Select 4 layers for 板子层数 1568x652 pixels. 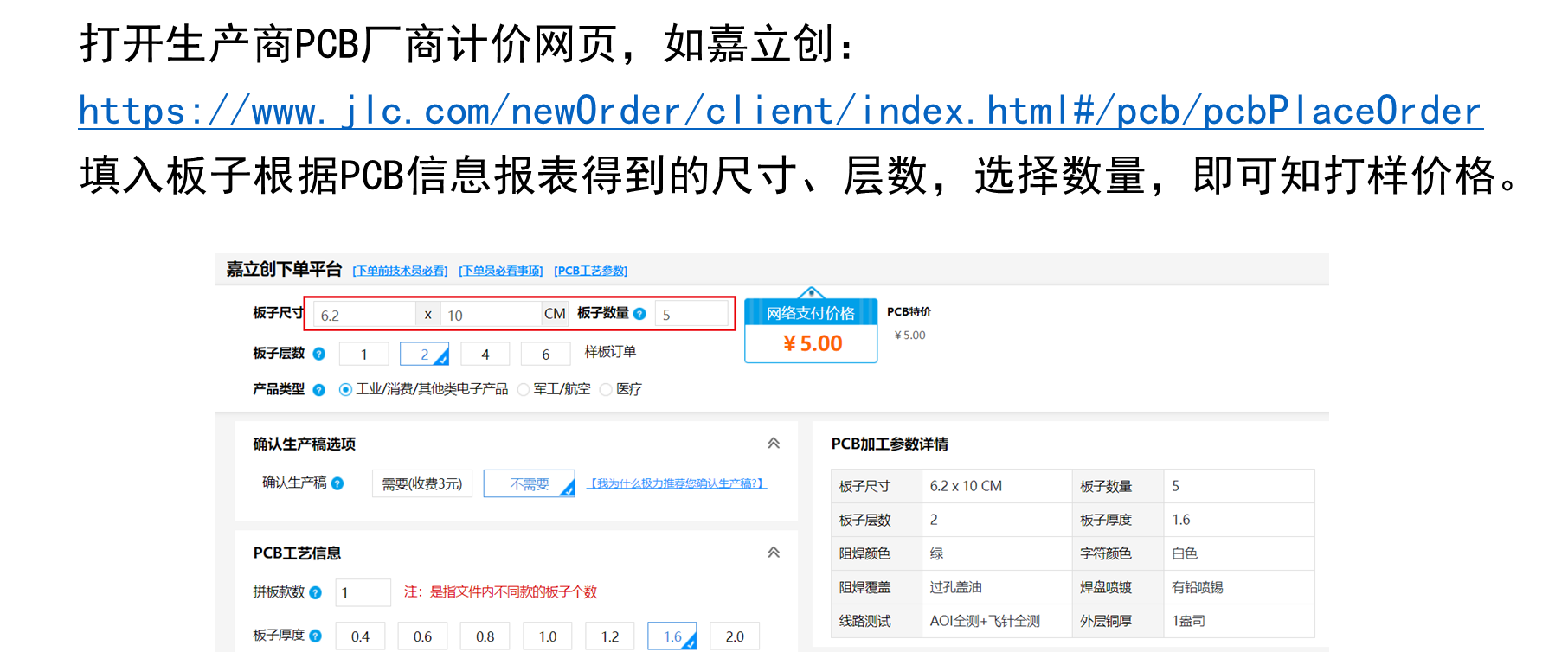coord(485,354)
